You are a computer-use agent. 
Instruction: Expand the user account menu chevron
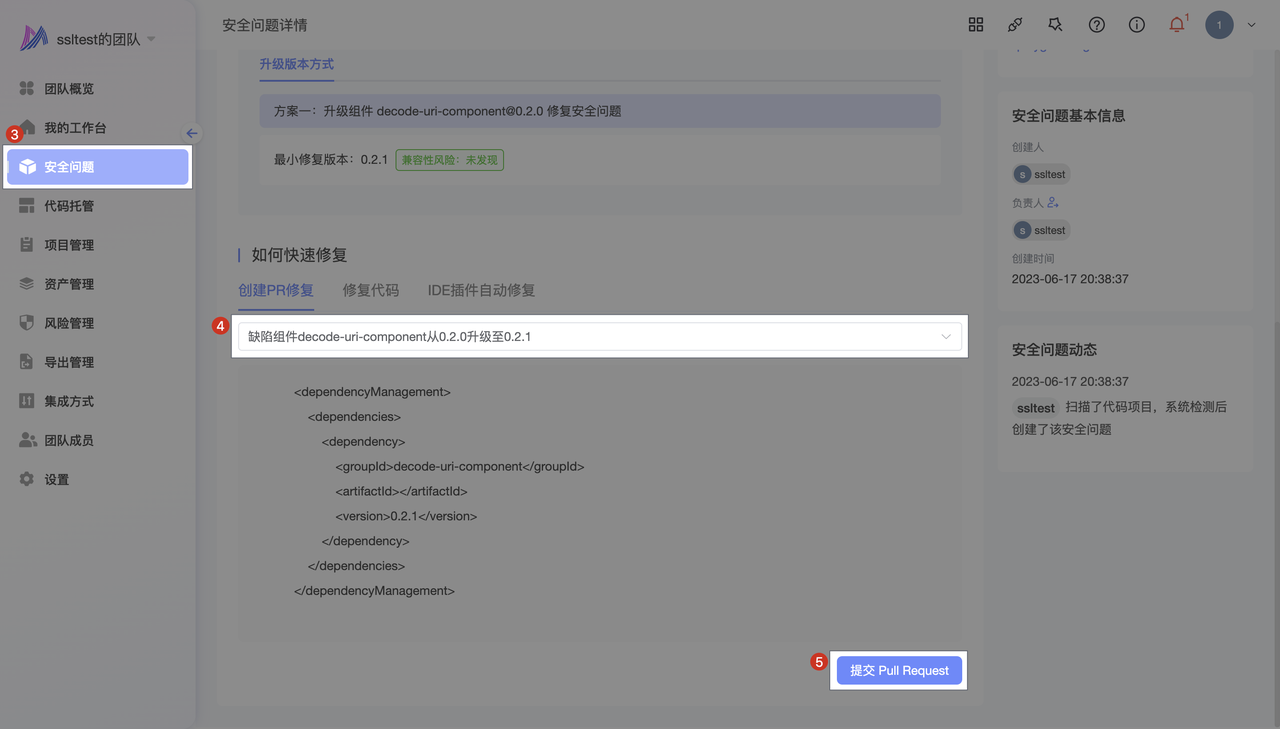[x=1251, y=26]
